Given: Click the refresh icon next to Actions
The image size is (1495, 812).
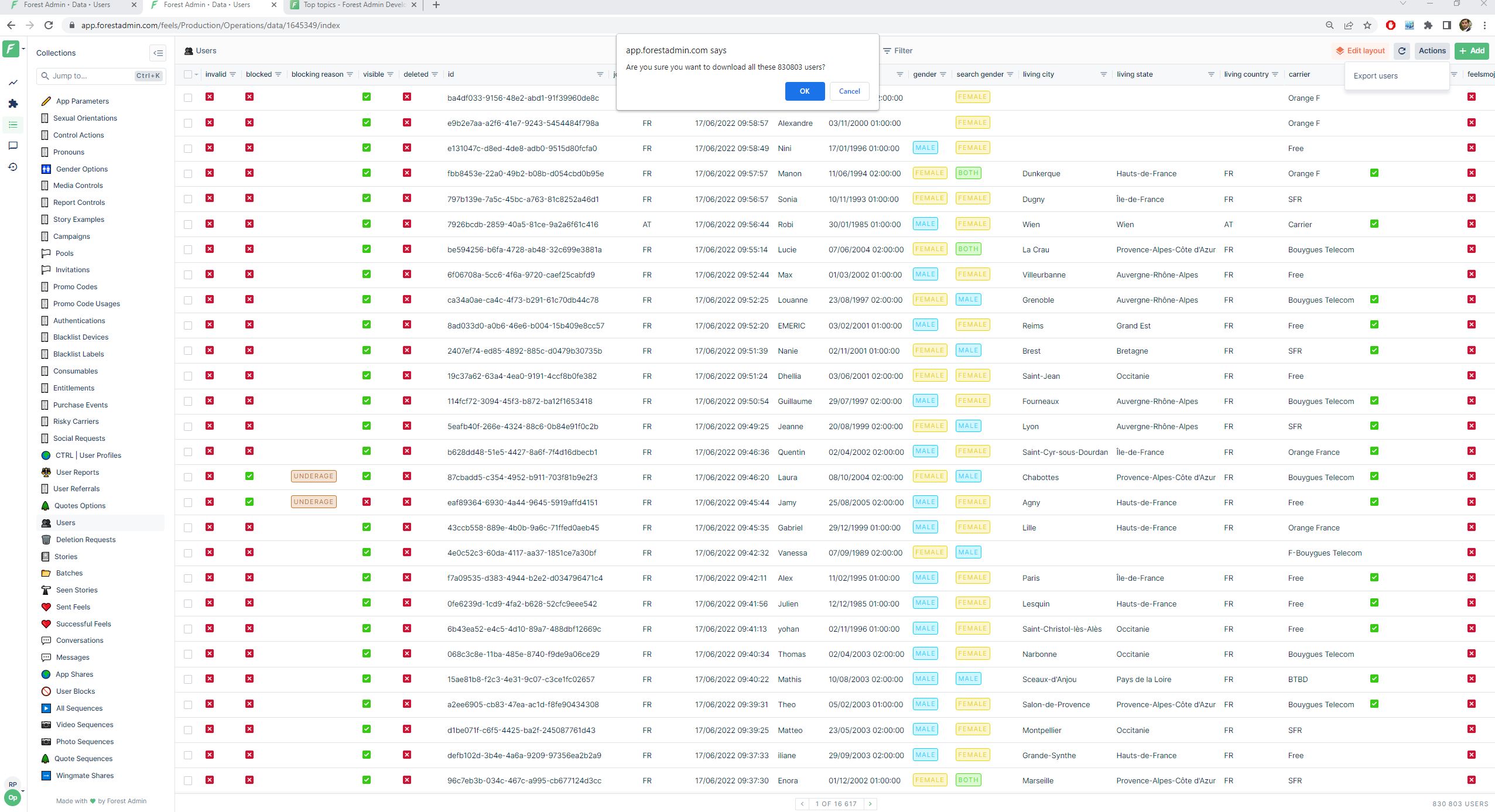Looking at the screenshot, I should [x=1402, y=51].
